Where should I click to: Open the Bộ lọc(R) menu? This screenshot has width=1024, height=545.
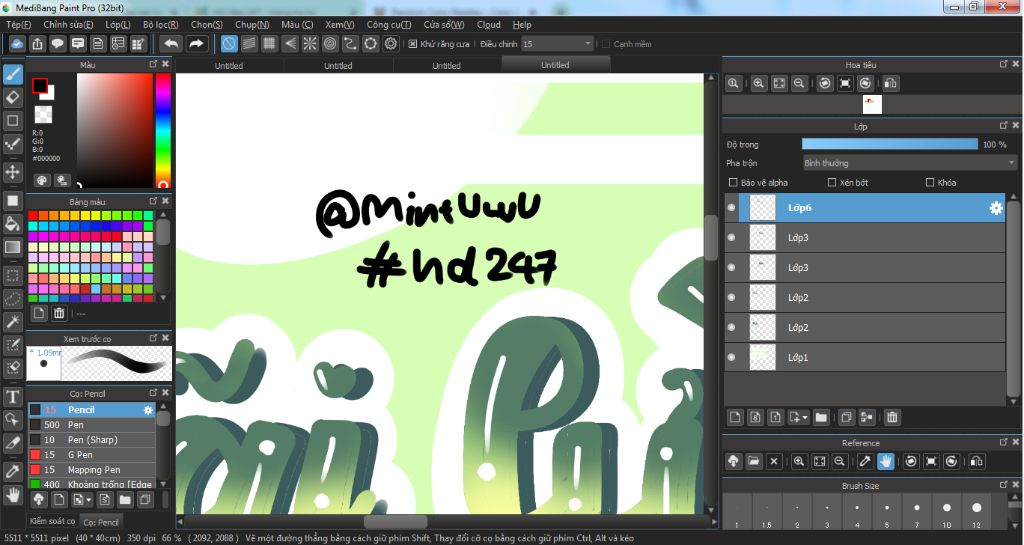pos(161,25)
